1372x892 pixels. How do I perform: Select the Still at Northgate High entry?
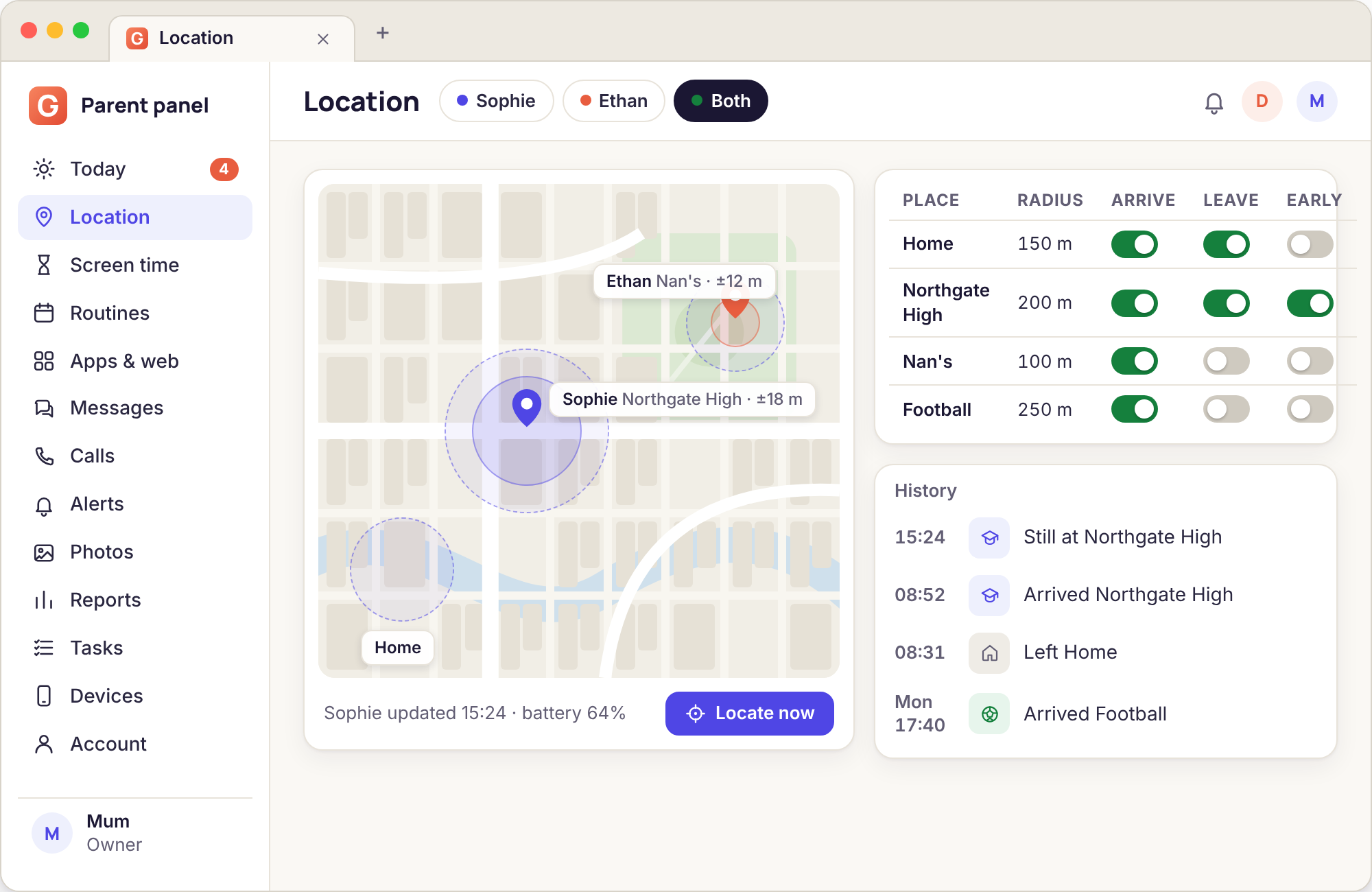point(1106,537)
